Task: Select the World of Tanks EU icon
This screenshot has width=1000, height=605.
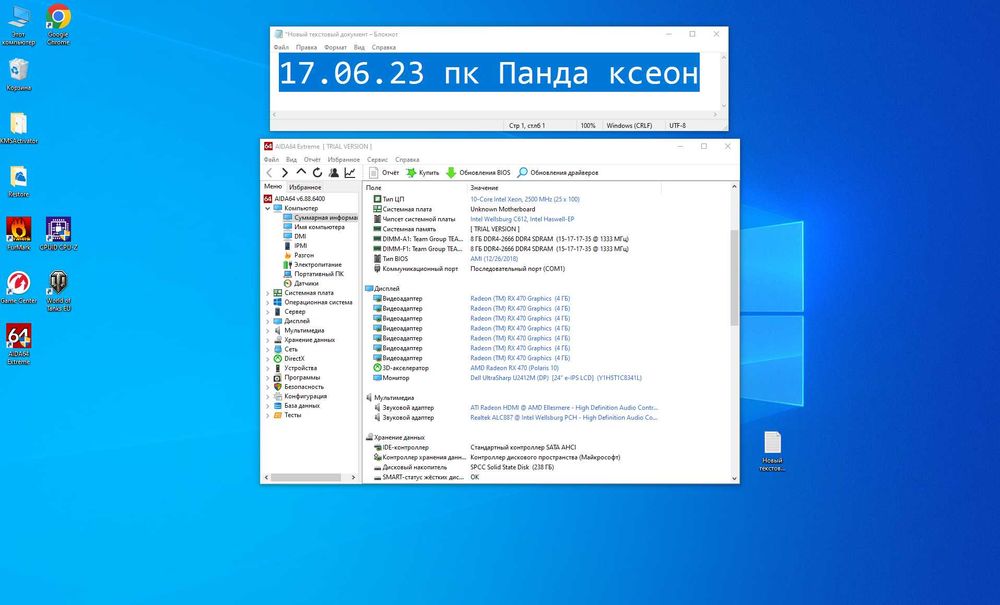Action: point(58,291)
